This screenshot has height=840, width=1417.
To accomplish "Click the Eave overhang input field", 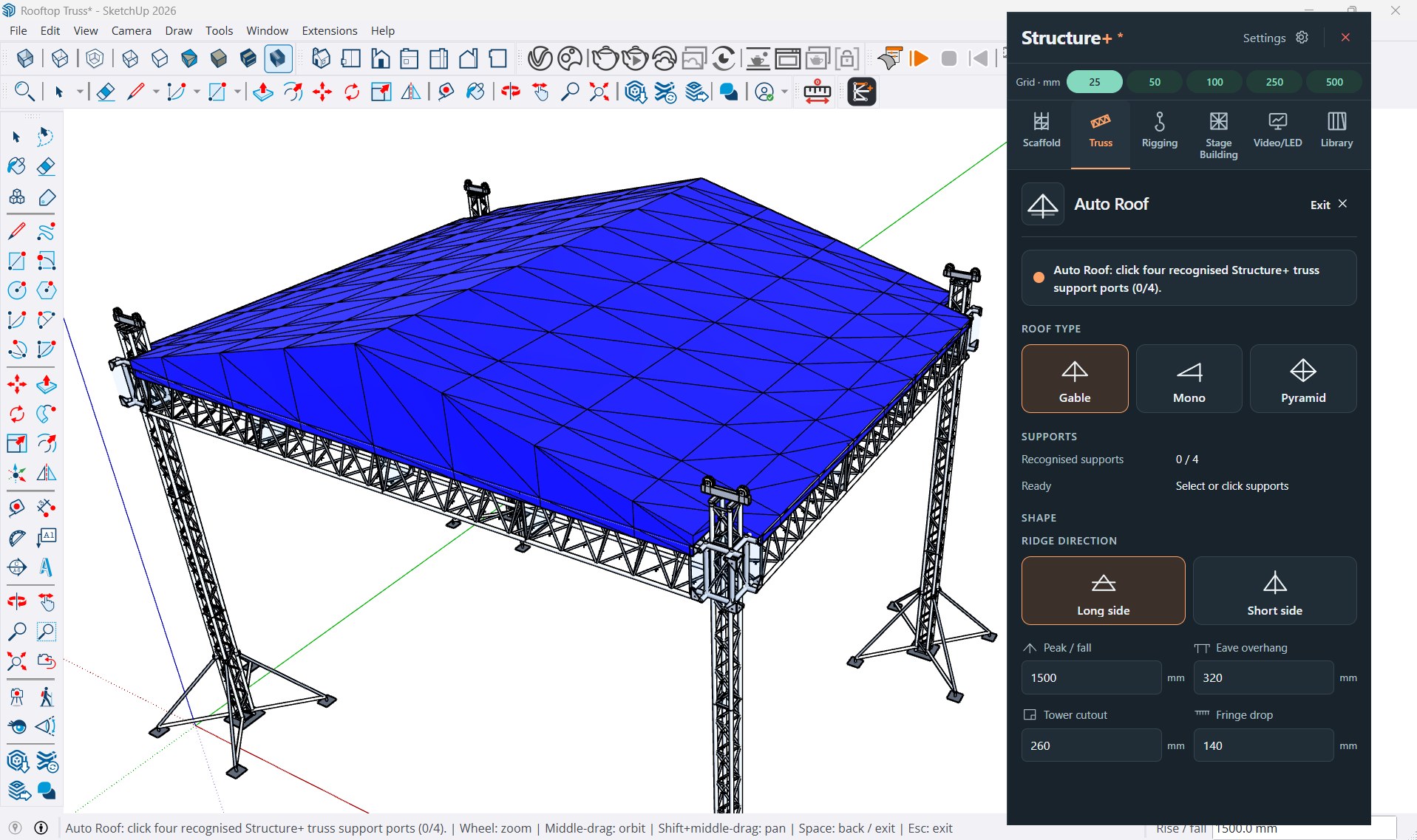I will coord(1263,677).
